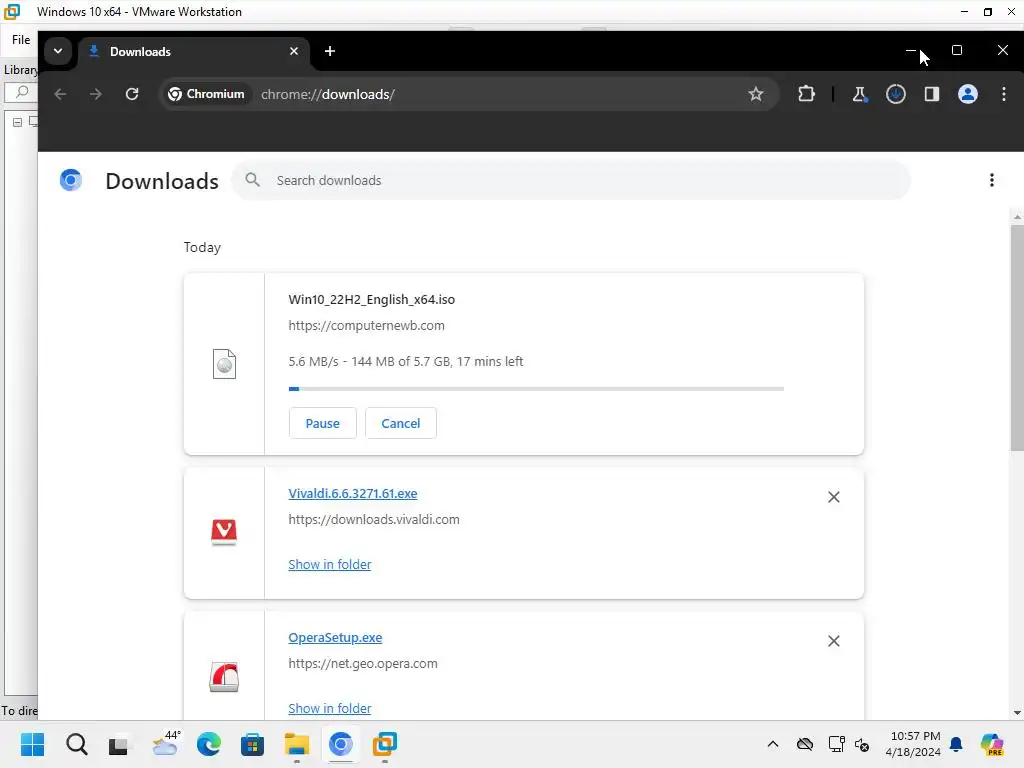Open the tab search dropdown arrow

pos(58,51)
